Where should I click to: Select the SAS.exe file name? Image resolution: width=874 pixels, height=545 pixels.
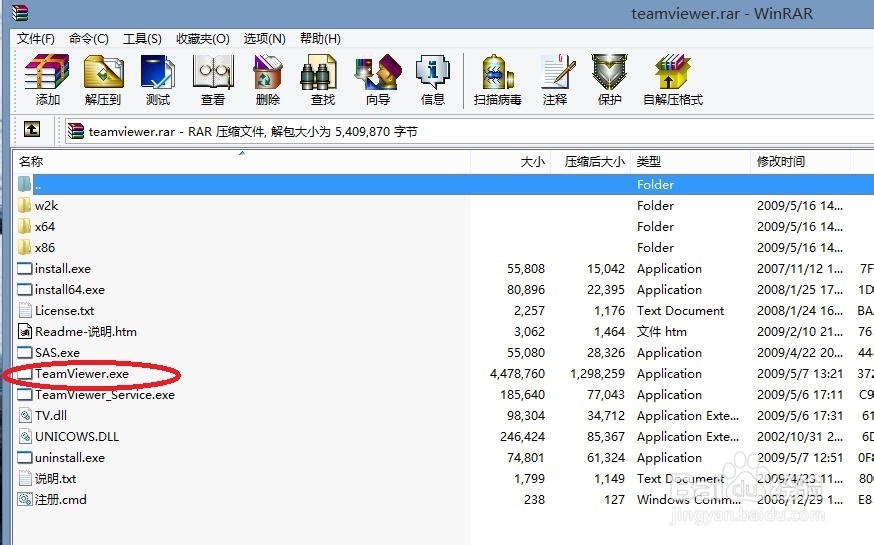57,353
